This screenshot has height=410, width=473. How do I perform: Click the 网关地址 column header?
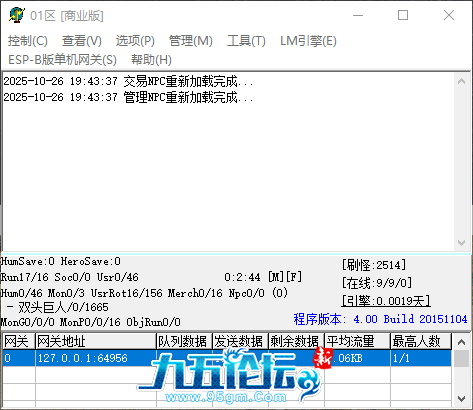(96, 341)
